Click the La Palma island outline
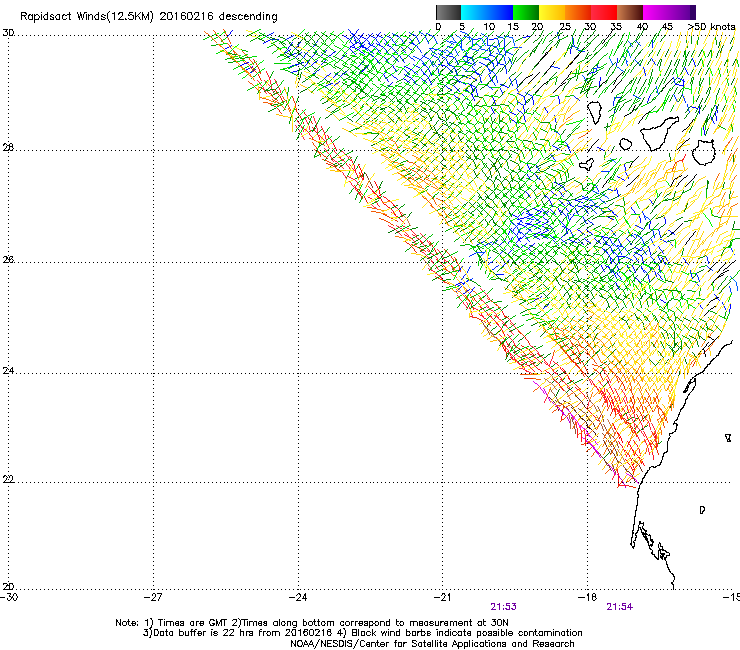Viewport: 740px width, 650px height. click(594, 113)
